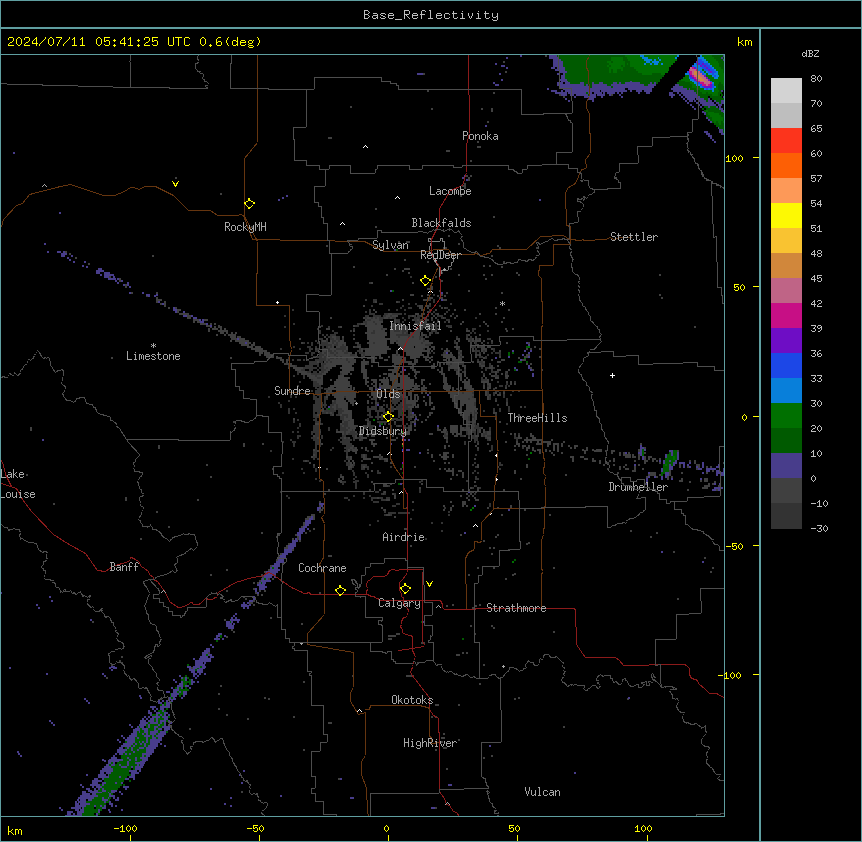Click the white asterisk marker above Limestone

[153, 346]
